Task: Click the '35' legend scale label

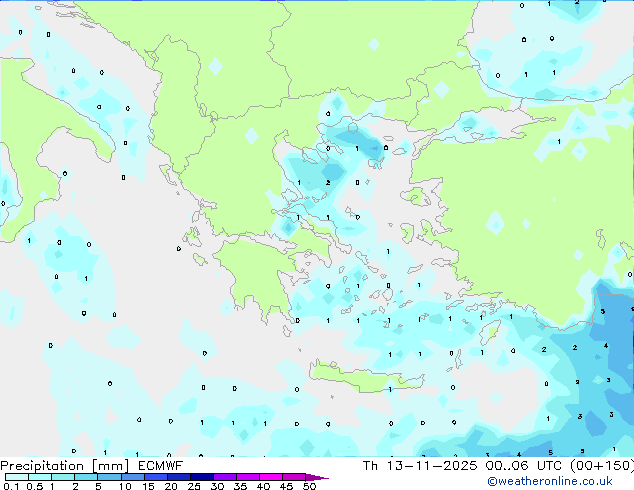Action: [240, 486]
